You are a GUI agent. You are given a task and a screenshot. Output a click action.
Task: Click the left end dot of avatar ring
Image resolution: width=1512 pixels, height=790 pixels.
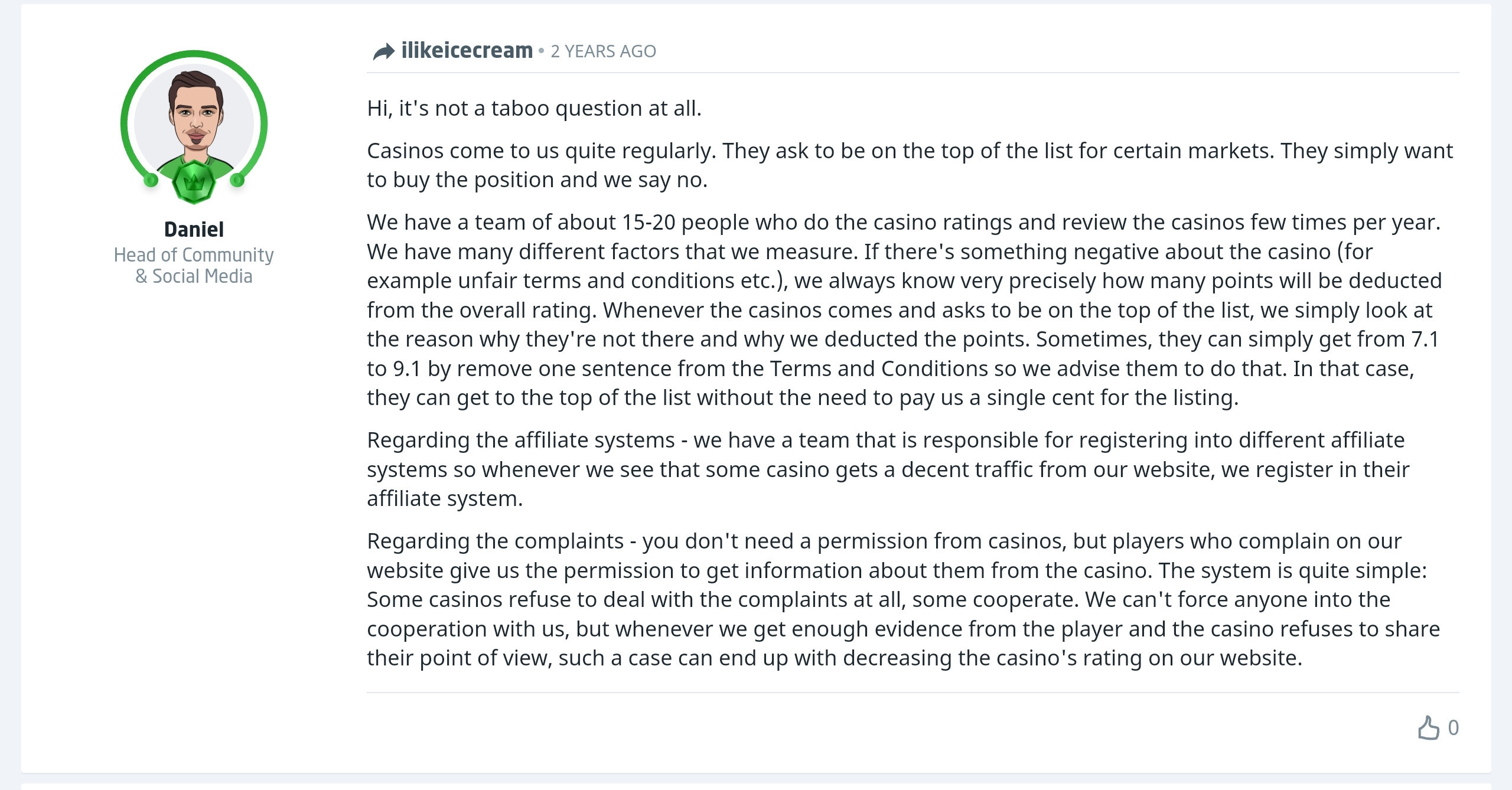click(151, 180)
